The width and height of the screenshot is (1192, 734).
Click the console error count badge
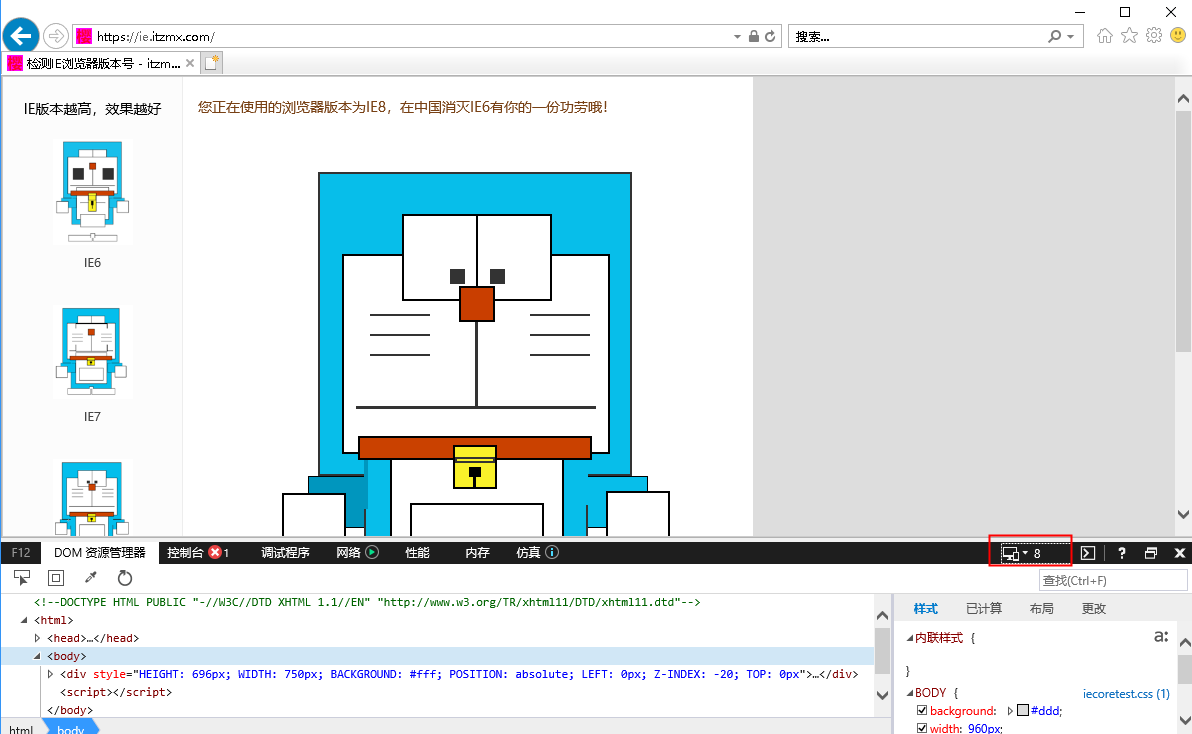[x=215, y=552]
